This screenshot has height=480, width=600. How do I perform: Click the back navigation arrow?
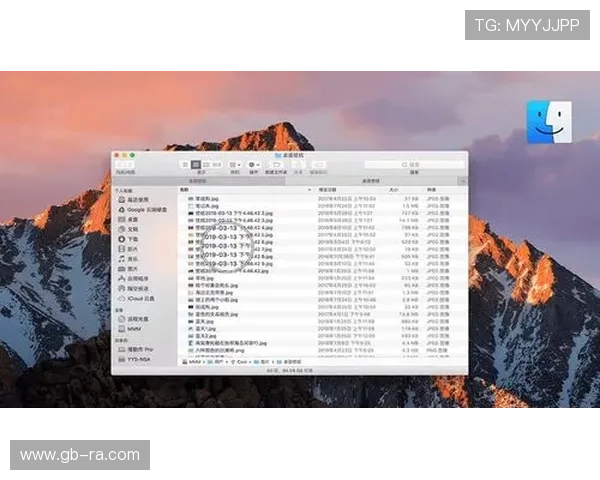pos(120,165)
